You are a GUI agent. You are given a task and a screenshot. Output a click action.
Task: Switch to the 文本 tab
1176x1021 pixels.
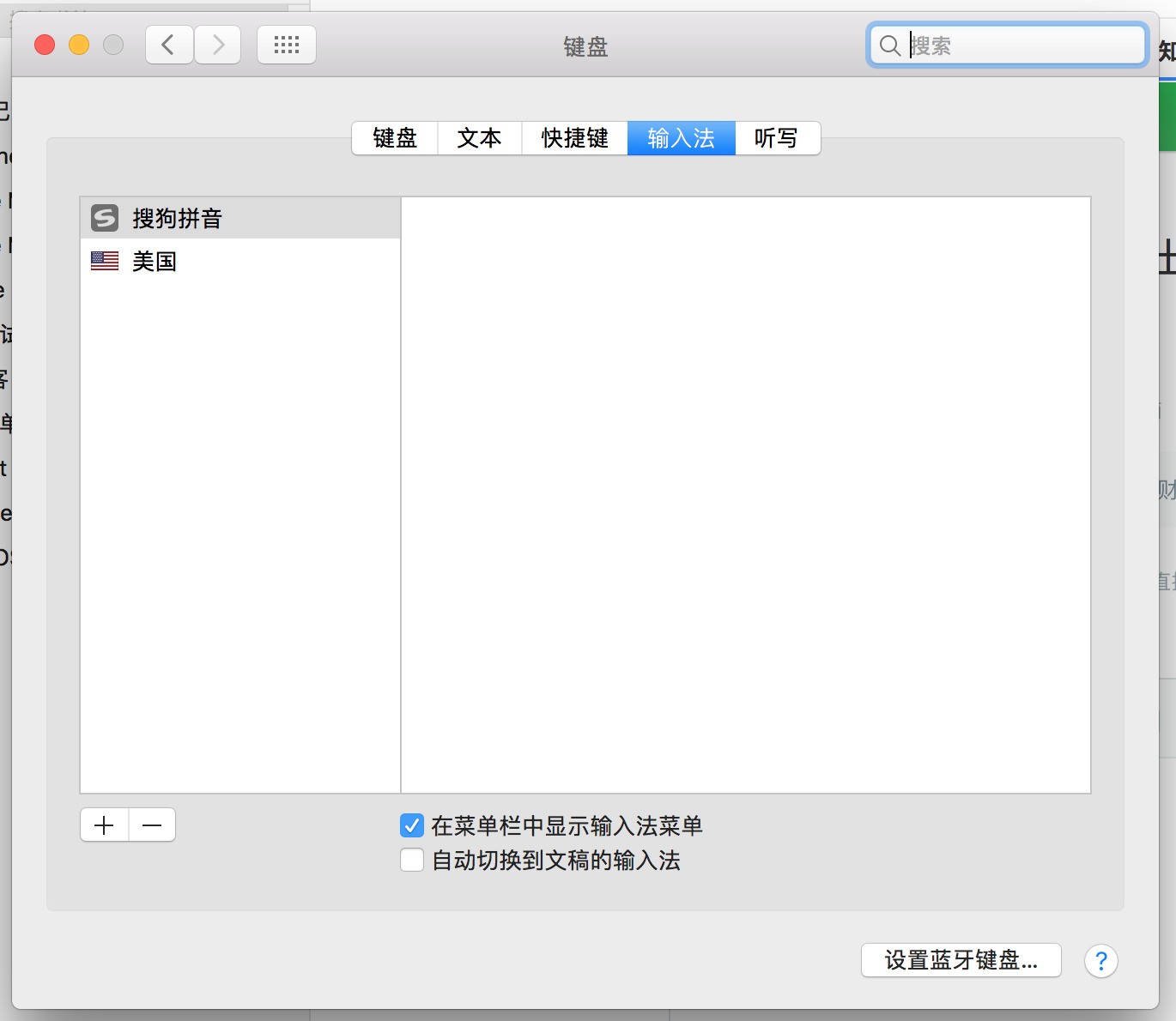point(480,138)
